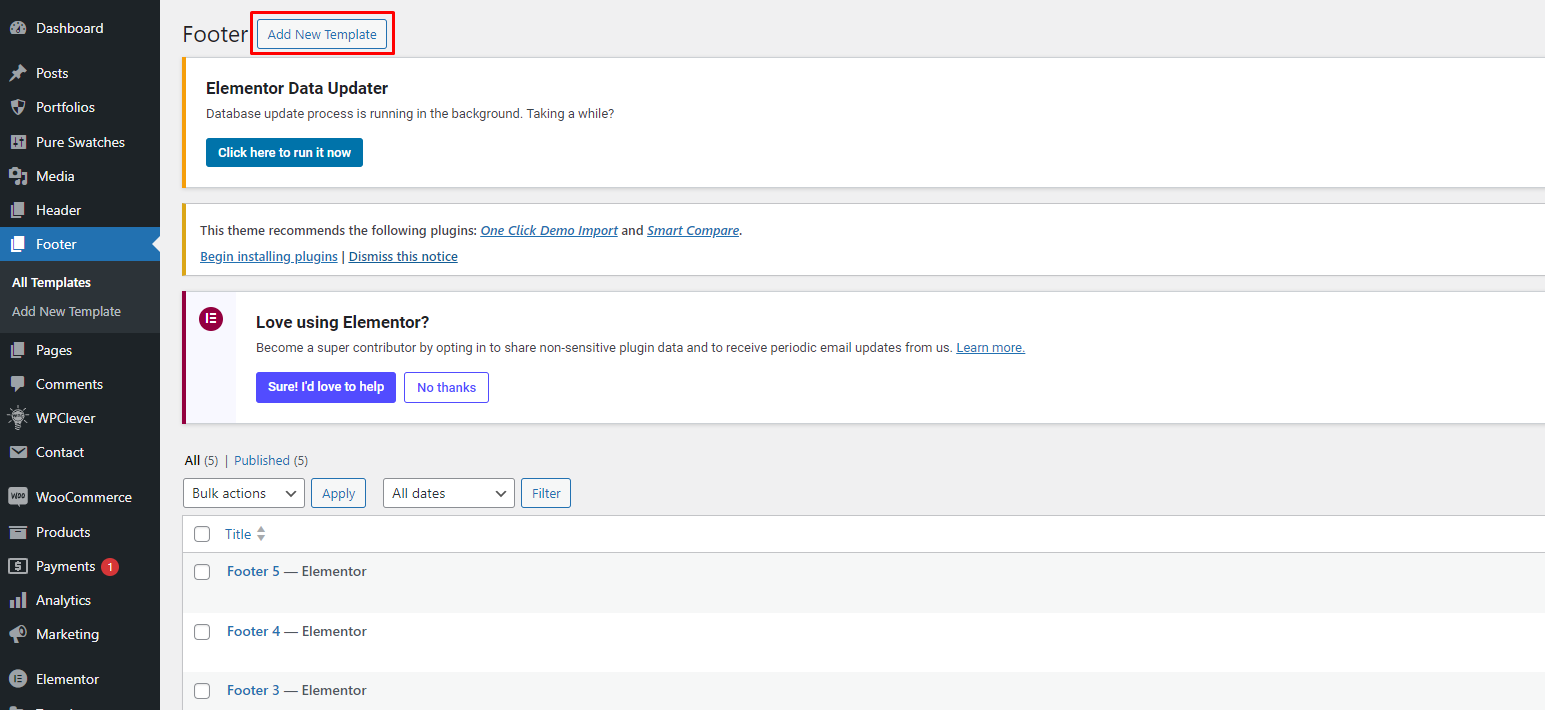Click the Portfolios shield icon
The image size is (1545, 710).
(x=18, y=107)
